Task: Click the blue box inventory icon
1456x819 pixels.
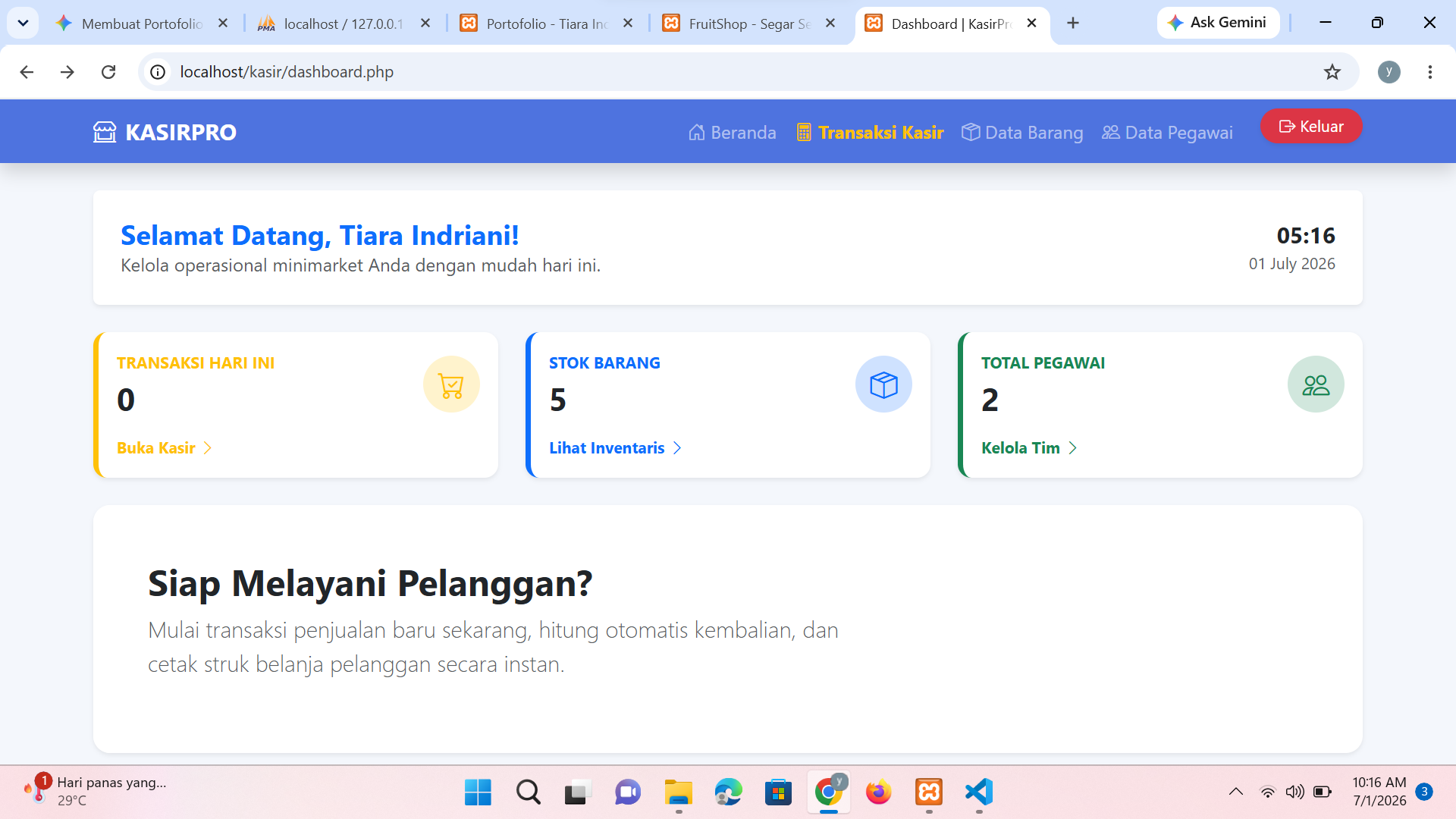Action: pyautogui.click(x=883, y=384)
